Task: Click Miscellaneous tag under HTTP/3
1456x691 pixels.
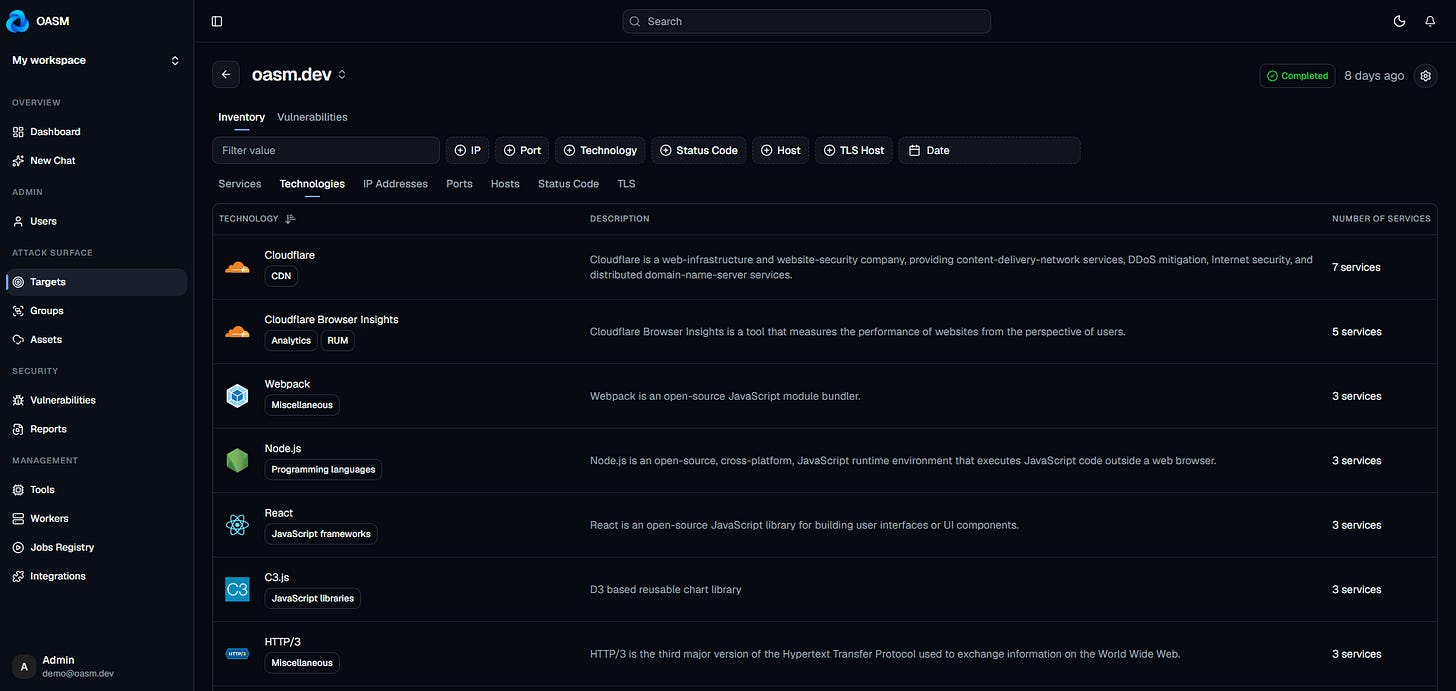Action: coord(302,663)
